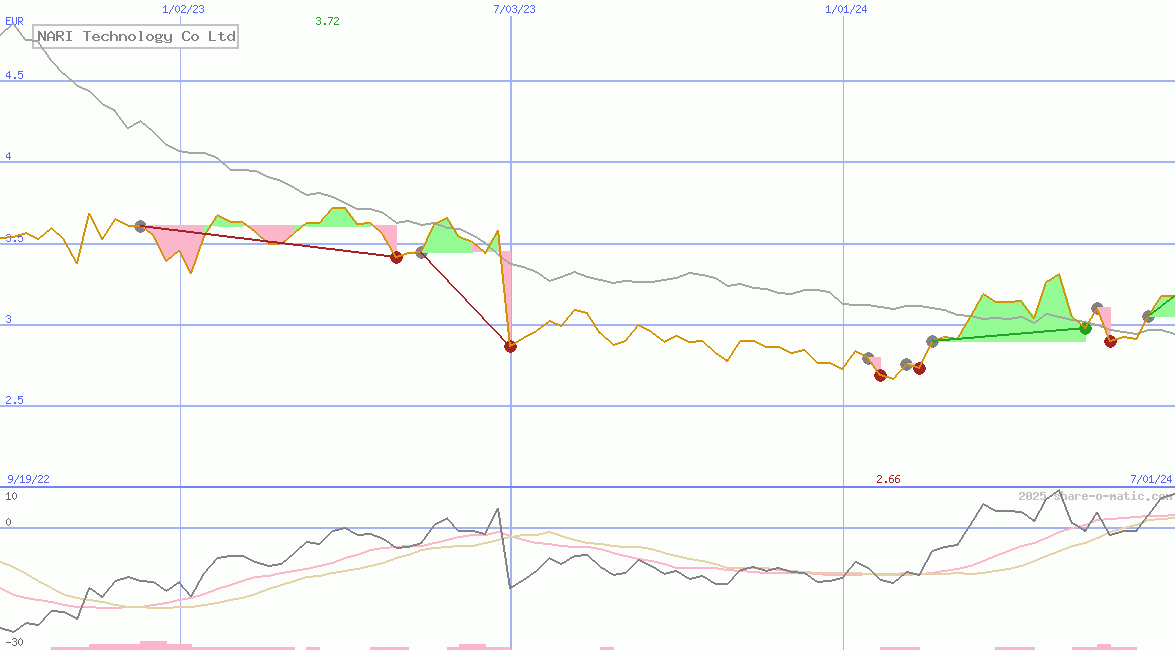Click the green 3.72 high value
1175x650 pixels.
[x=327, y=21]
